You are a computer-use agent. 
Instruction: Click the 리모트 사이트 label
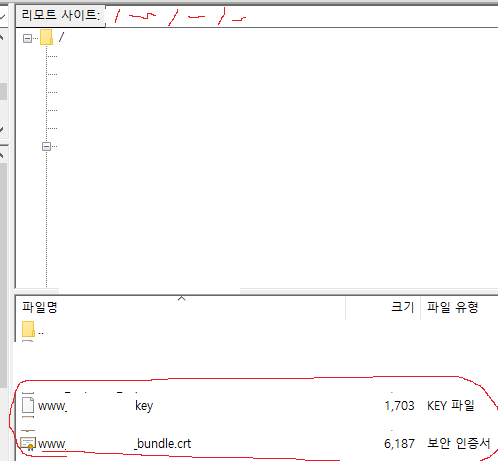coord(61,15)
